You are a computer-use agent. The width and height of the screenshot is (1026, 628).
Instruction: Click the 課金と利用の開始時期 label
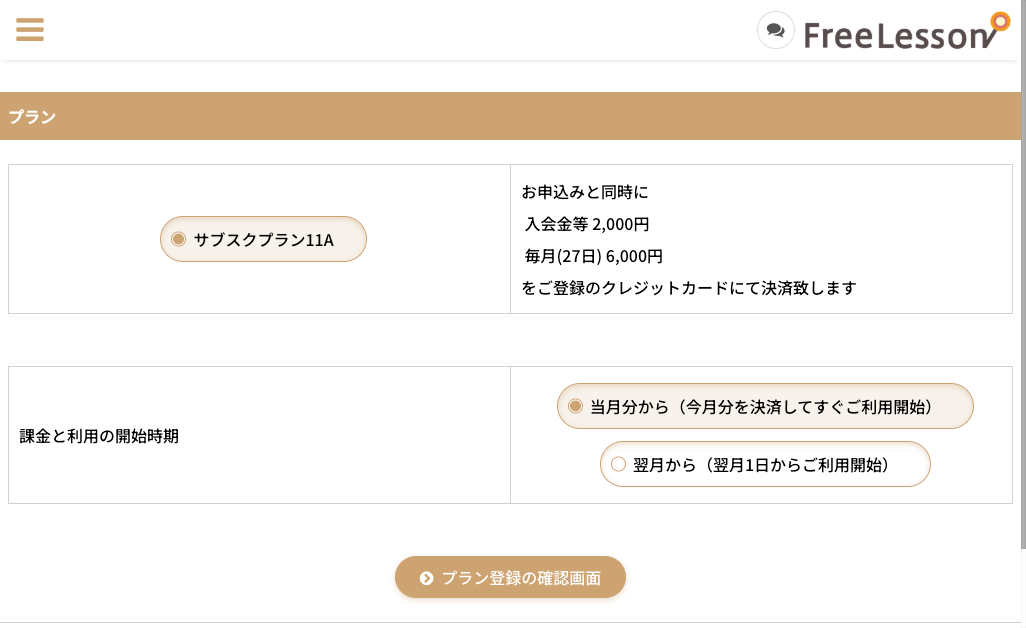coord(99,436)
